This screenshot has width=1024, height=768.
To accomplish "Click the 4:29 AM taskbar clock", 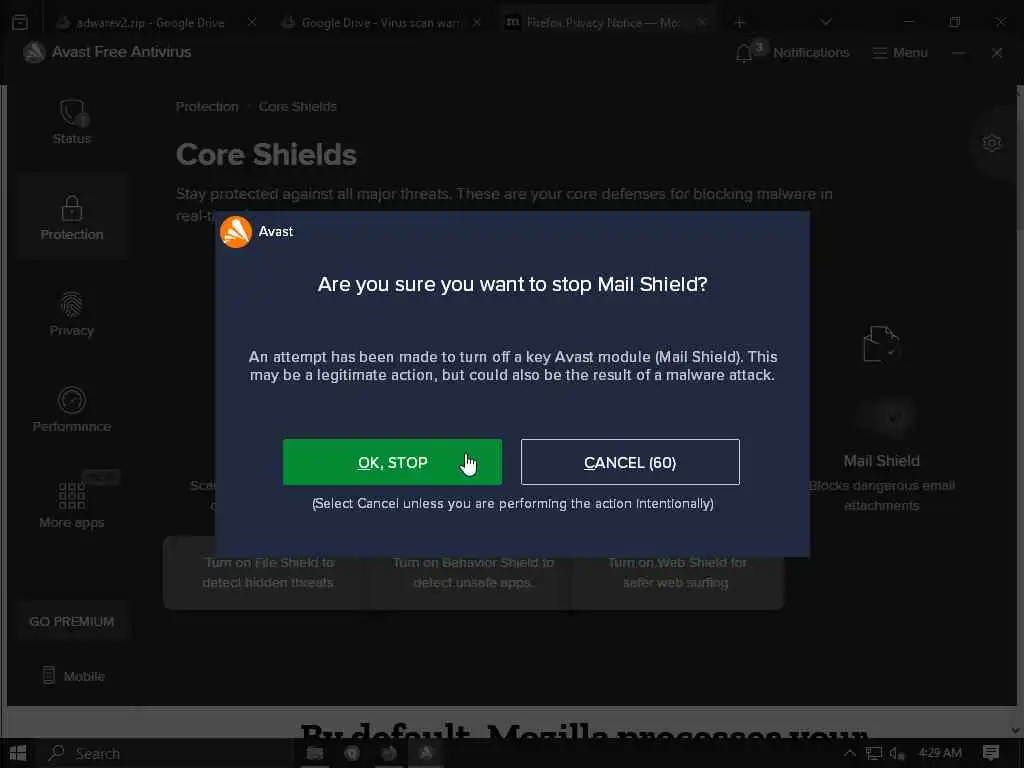I will point(940,753).
